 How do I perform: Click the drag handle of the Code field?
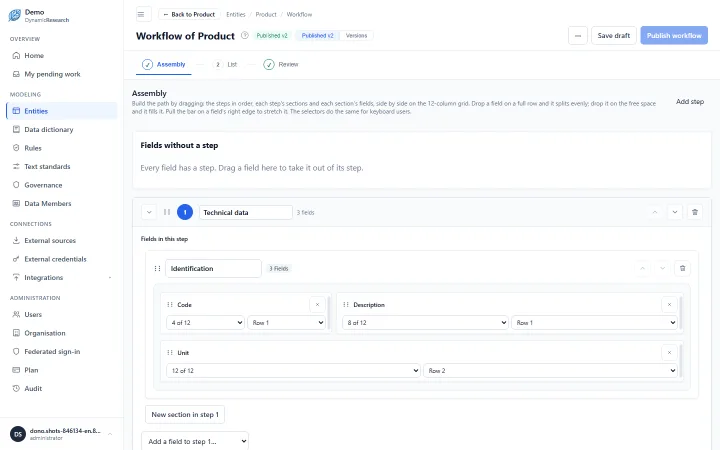point(170,304)
